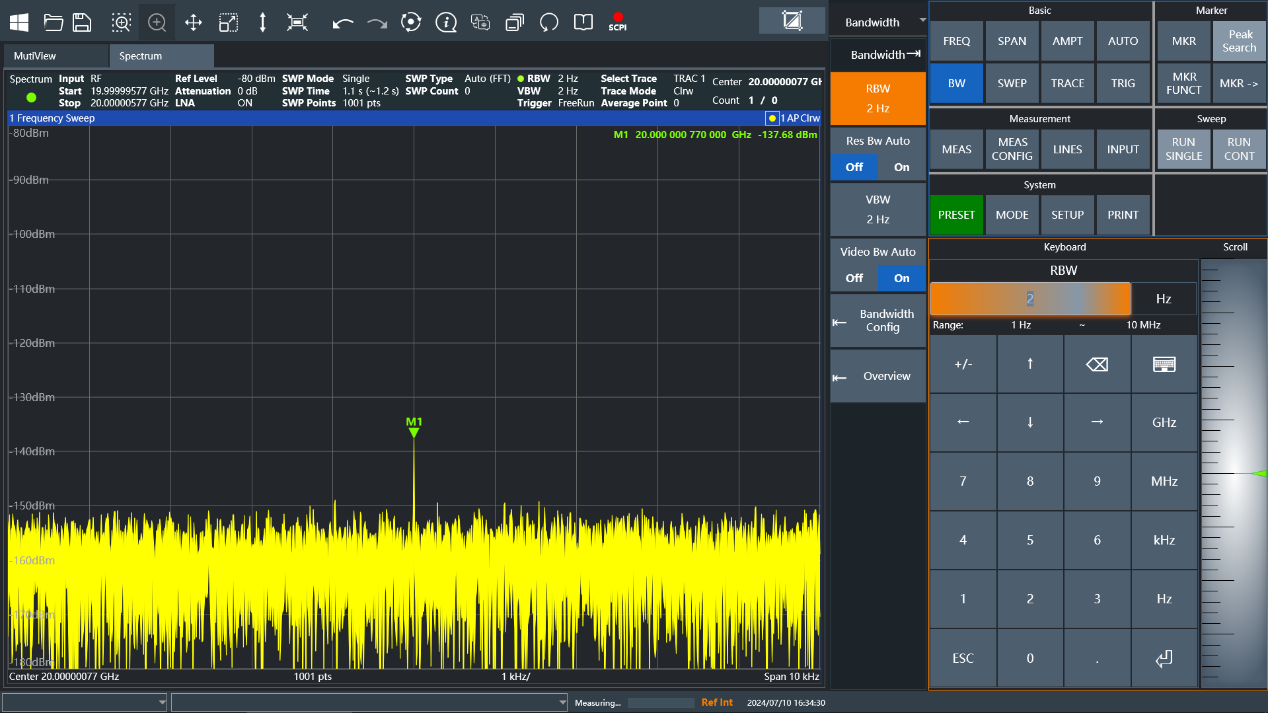The image size is (1268, 713).
Task: Click the save floppy disk icon
Action: tap(83, 22)
